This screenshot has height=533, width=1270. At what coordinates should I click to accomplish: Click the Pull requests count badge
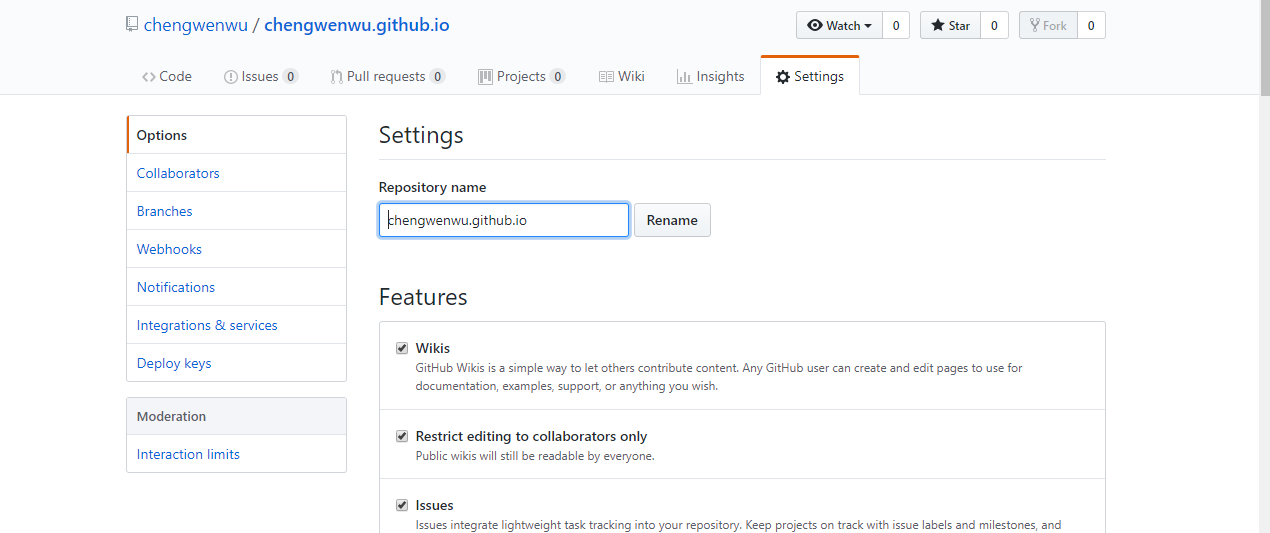[x=437, y=77]
